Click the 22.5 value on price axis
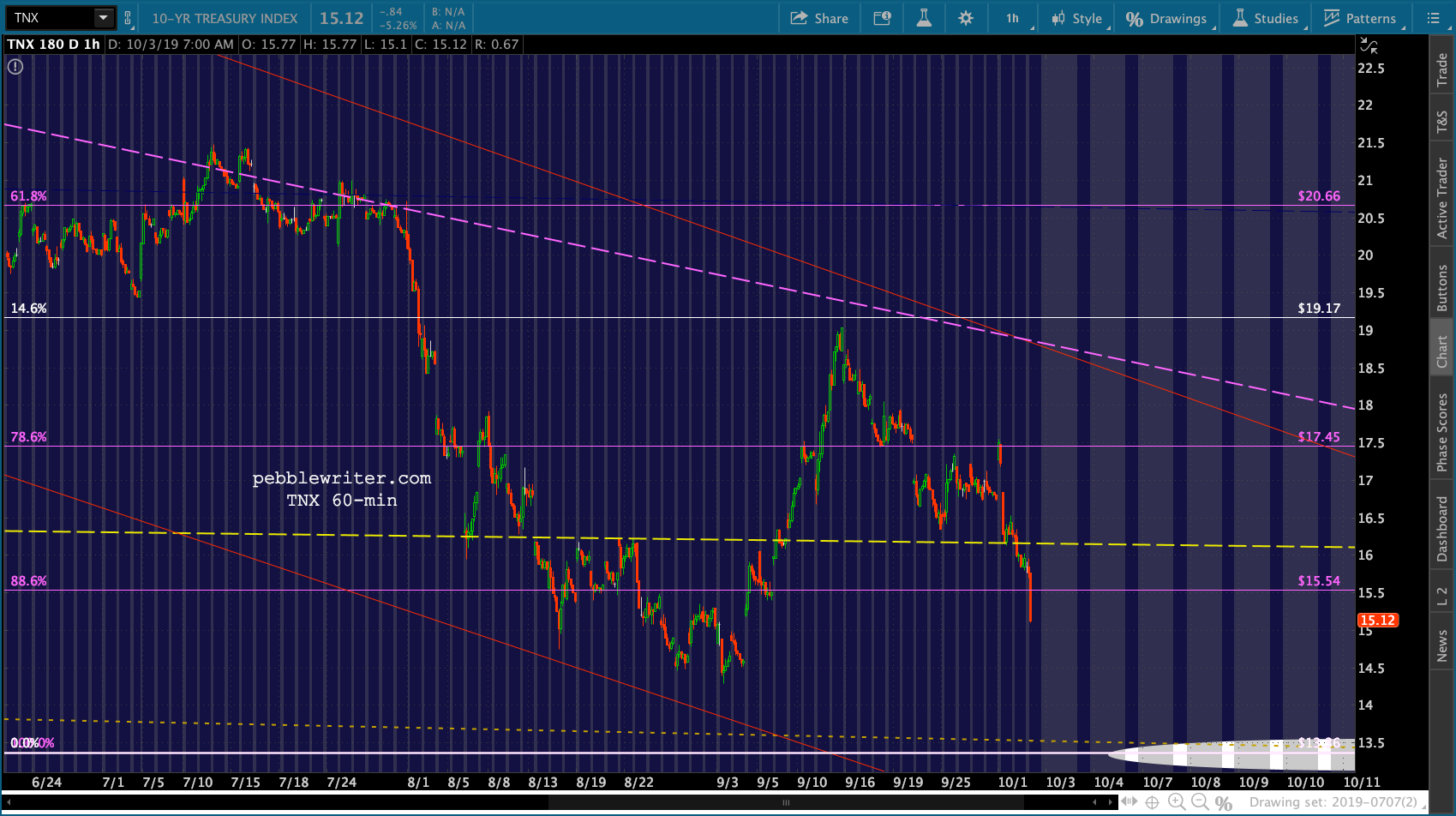This screenshot has width=1456, height=816. (1371, 69)
